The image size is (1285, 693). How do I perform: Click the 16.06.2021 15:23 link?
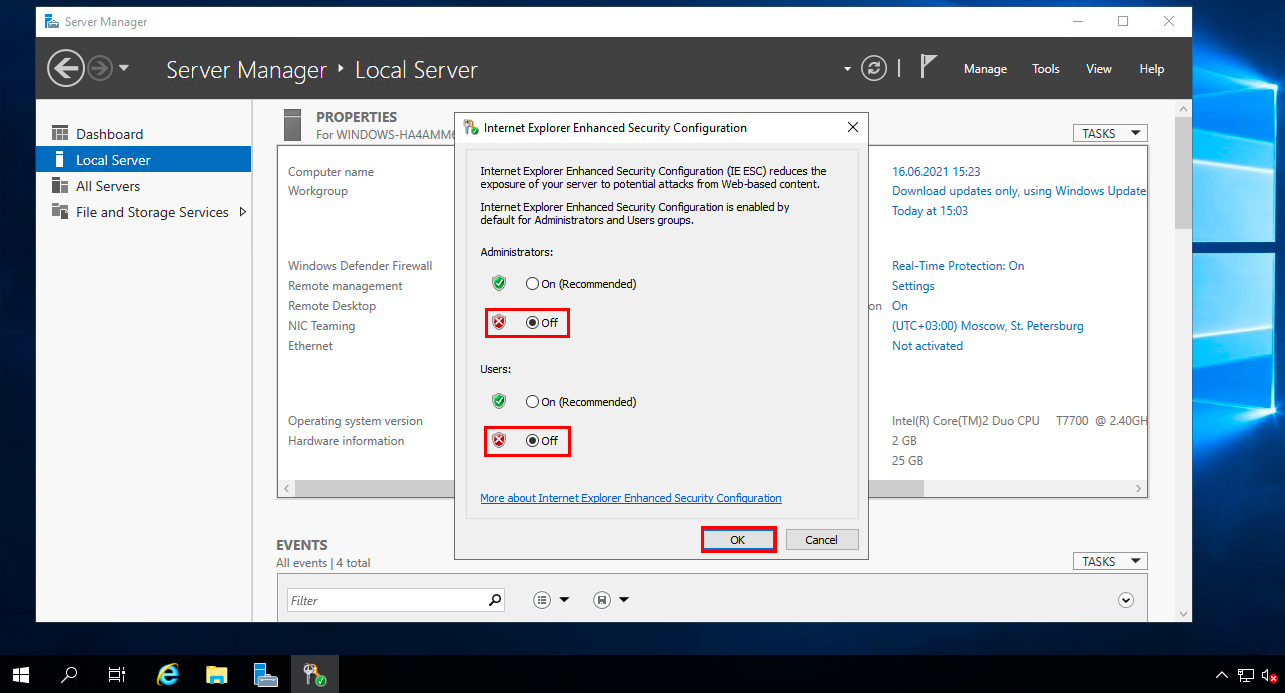(936, 172)
